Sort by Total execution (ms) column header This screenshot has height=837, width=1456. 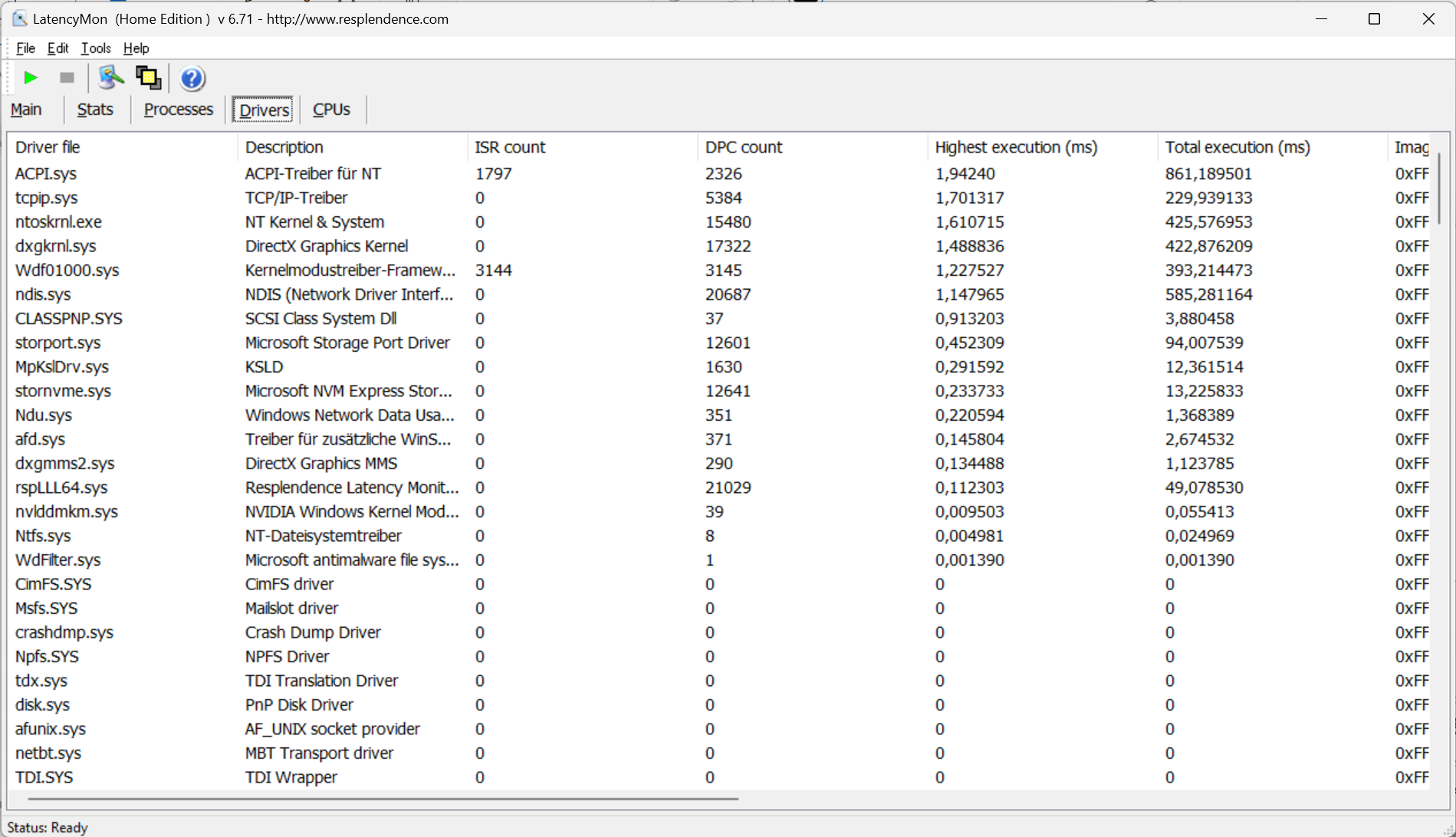click(x=1273, y=147)
